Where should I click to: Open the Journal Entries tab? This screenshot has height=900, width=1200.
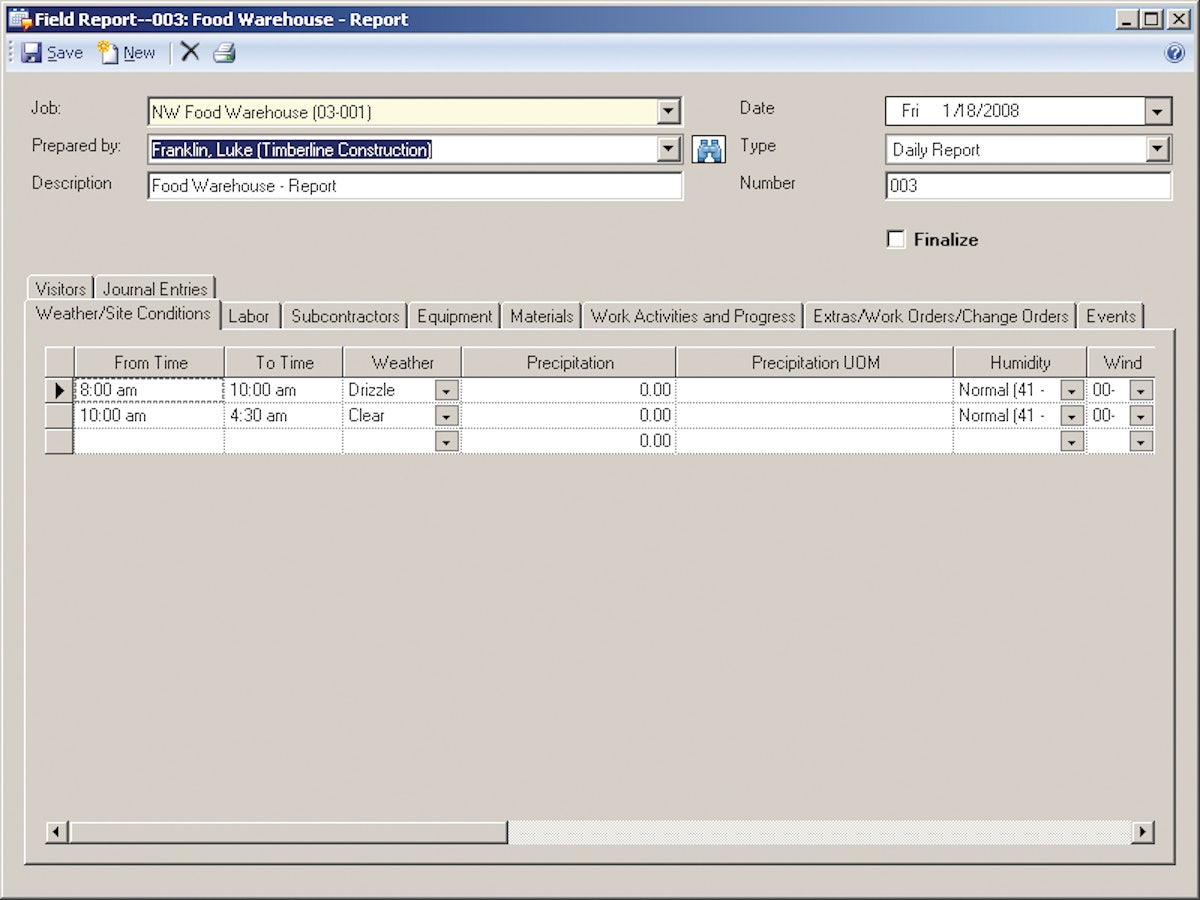coord(155,288)
